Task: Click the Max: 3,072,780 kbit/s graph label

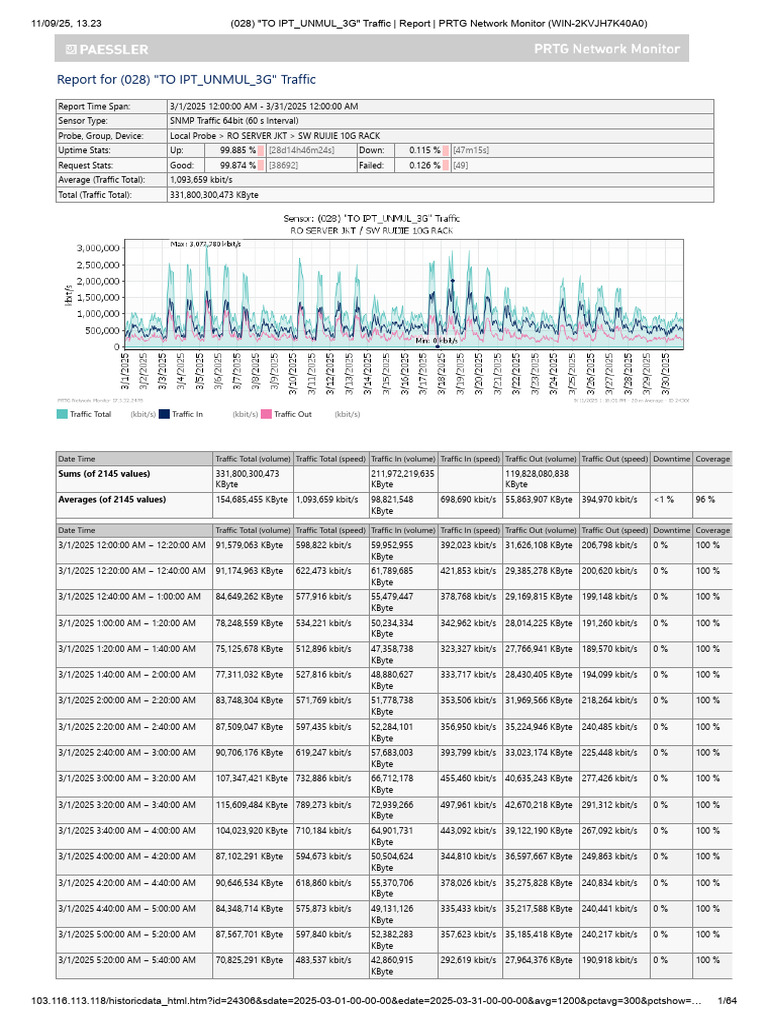Action: (x=206, y=244)
